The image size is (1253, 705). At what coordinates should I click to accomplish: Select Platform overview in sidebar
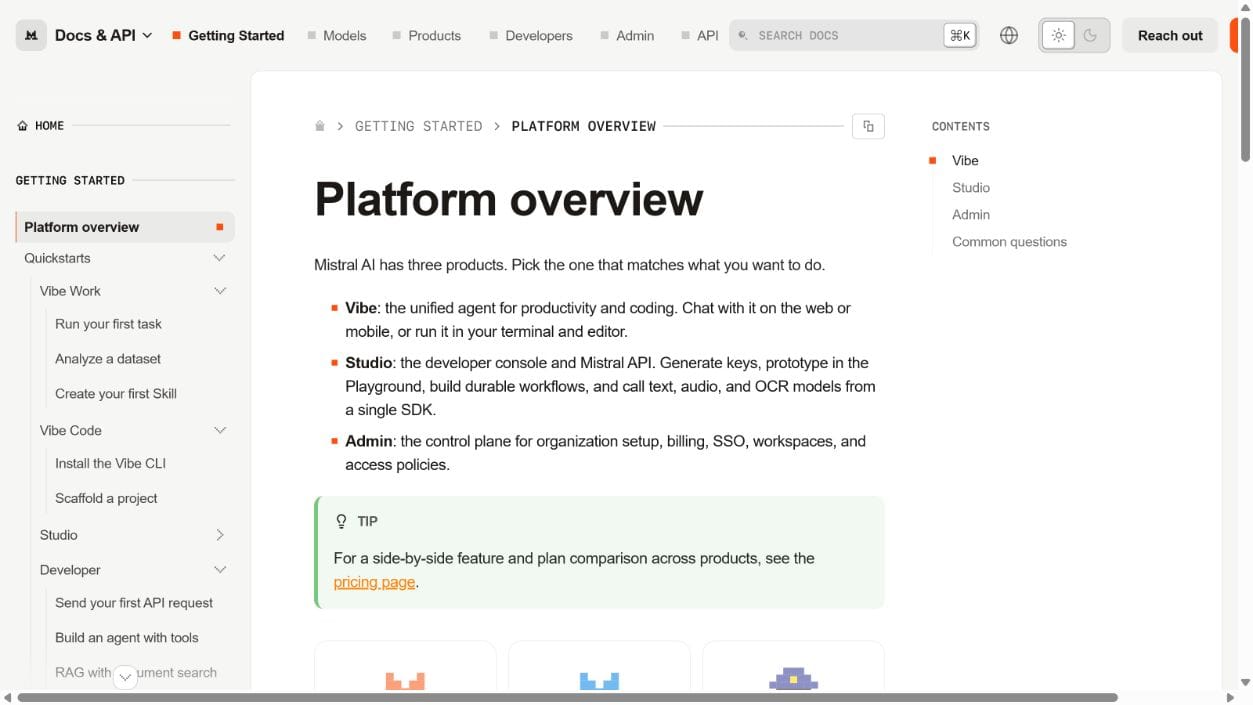[125, 227]
